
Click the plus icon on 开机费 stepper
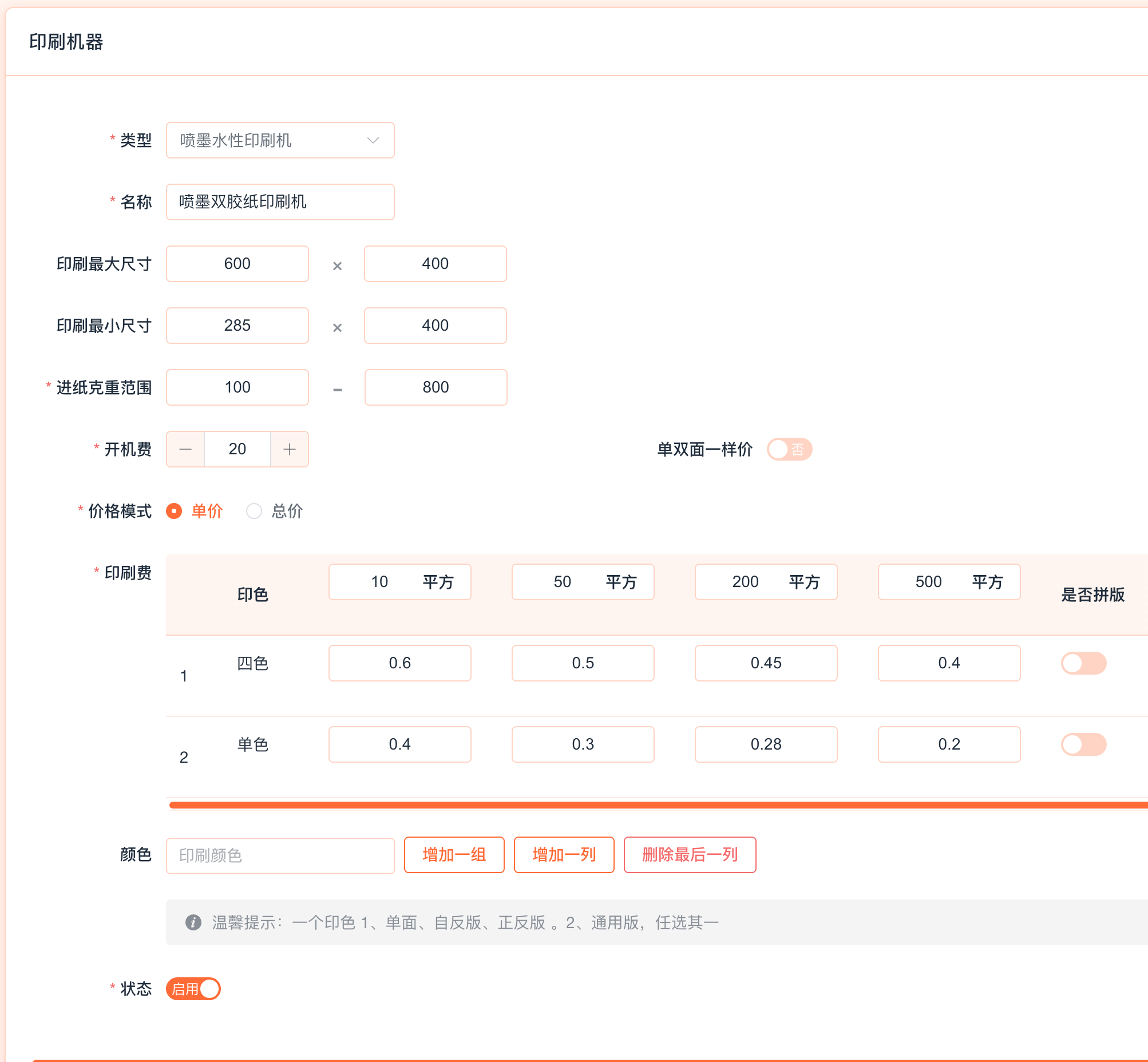(289, 449)
